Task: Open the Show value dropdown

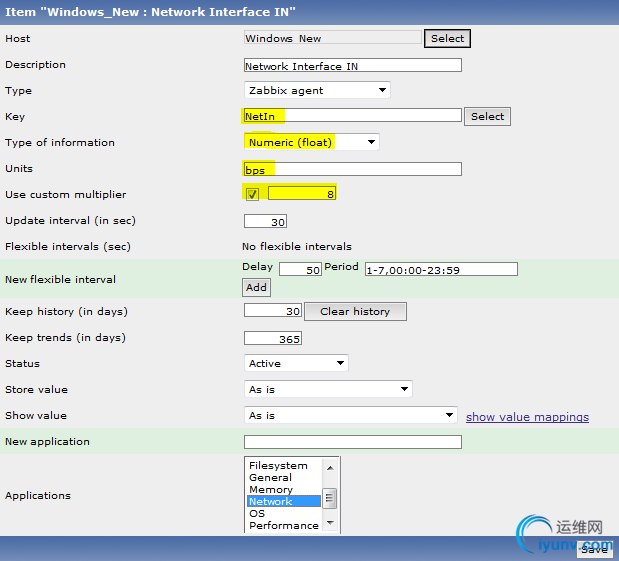Action: (351, 415)
